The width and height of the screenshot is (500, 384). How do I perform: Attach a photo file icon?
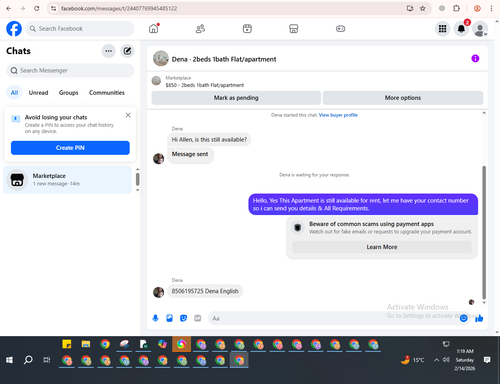point(170,318)
